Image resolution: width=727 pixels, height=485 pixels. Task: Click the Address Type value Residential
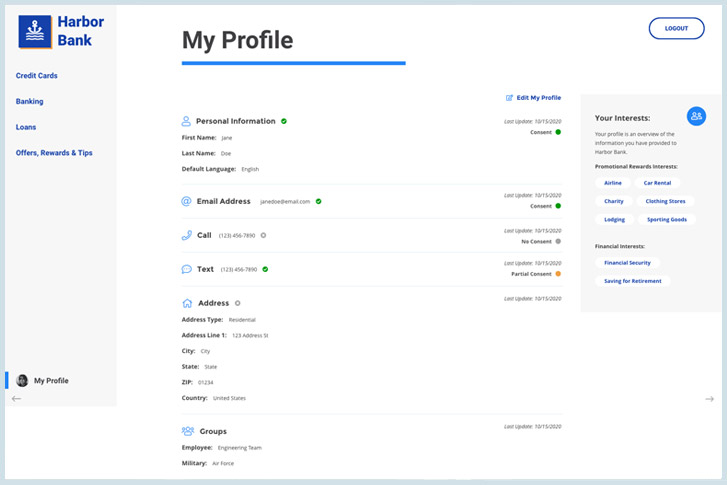242,320
